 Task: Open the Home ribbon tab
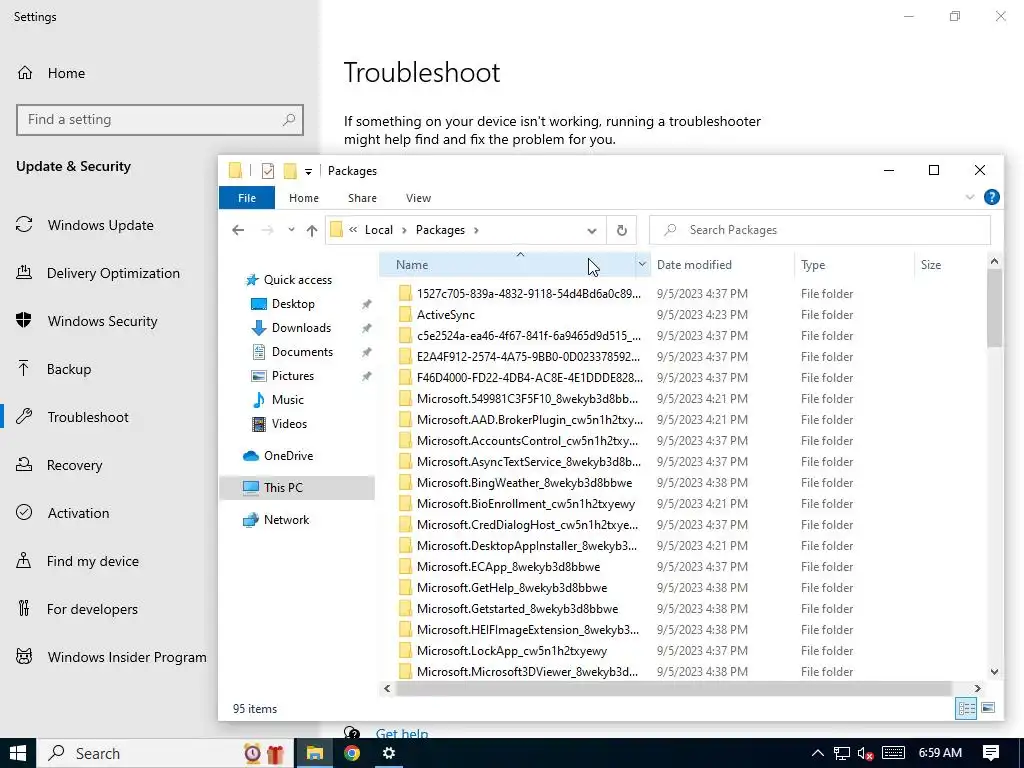point(304,198)
